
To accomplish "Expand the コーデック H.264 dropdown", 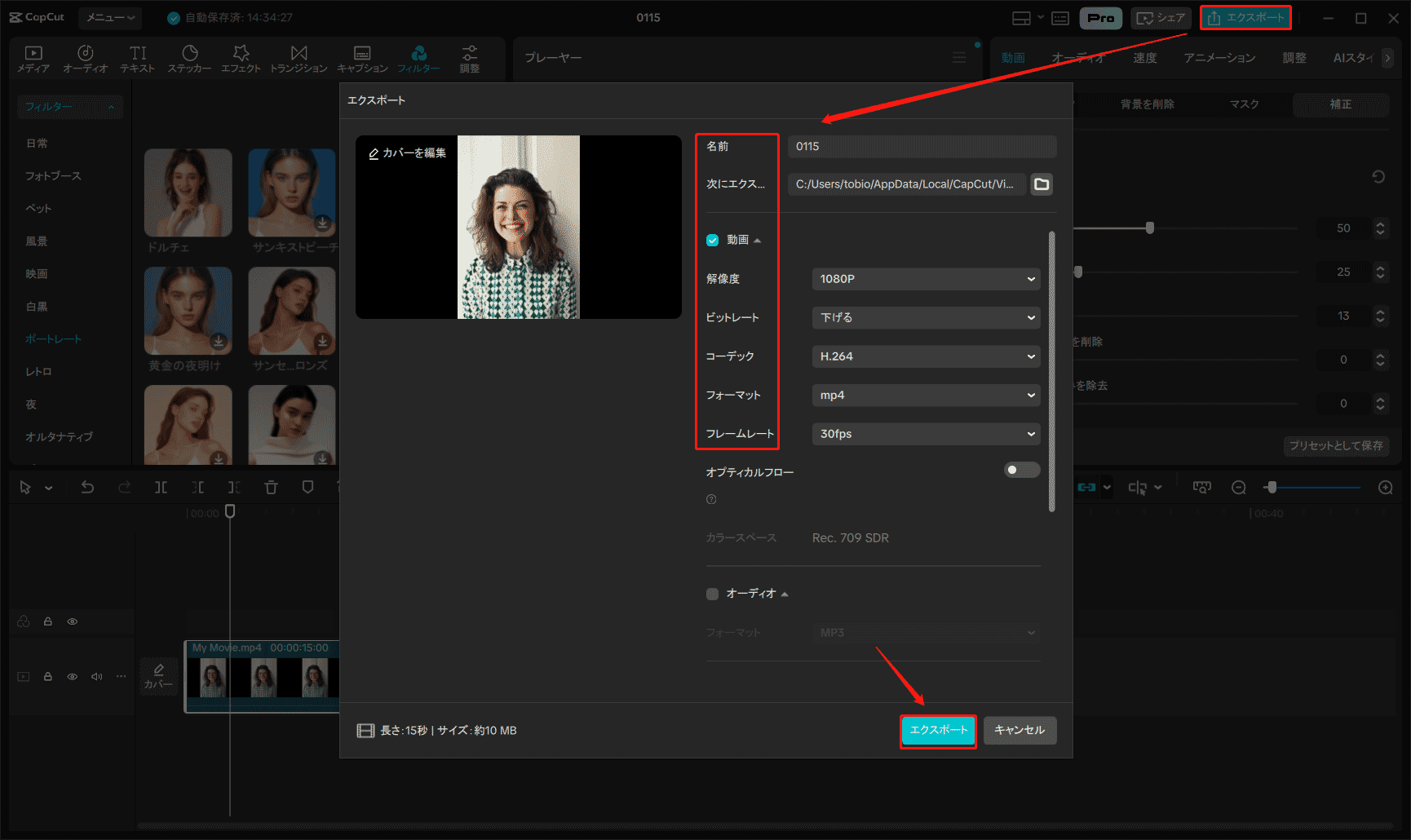I will coord(926,356).
